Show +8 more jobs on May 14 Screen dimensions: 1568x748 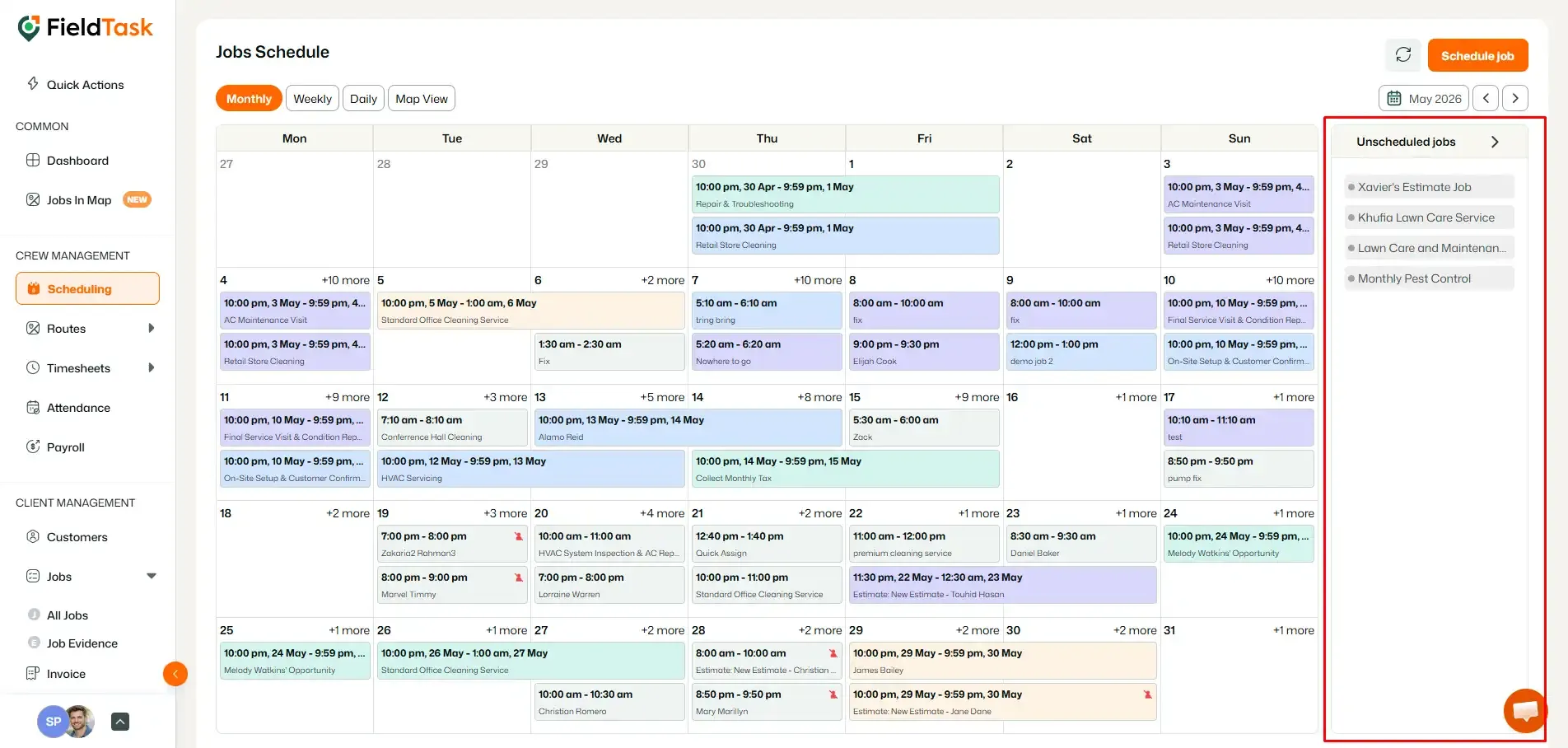[x=819, y=397]
